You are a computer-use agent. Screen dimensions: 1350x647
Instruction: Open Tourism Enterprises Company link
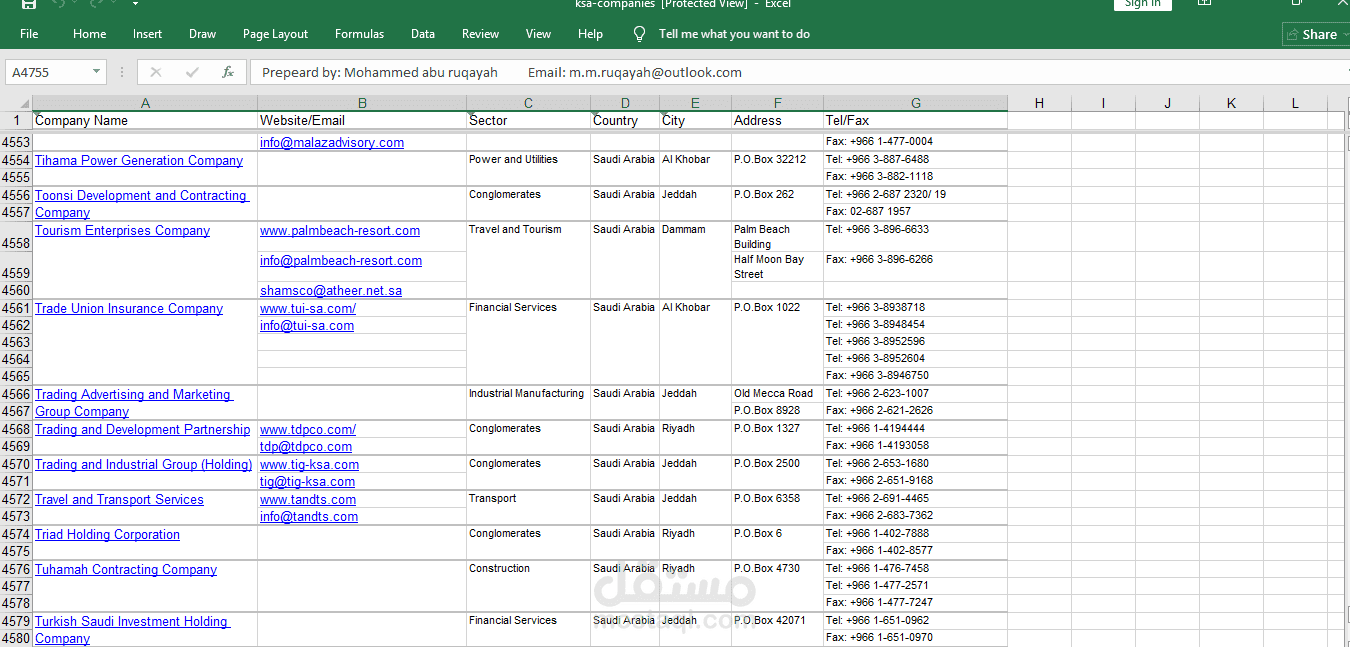click(x=122, y=230)
